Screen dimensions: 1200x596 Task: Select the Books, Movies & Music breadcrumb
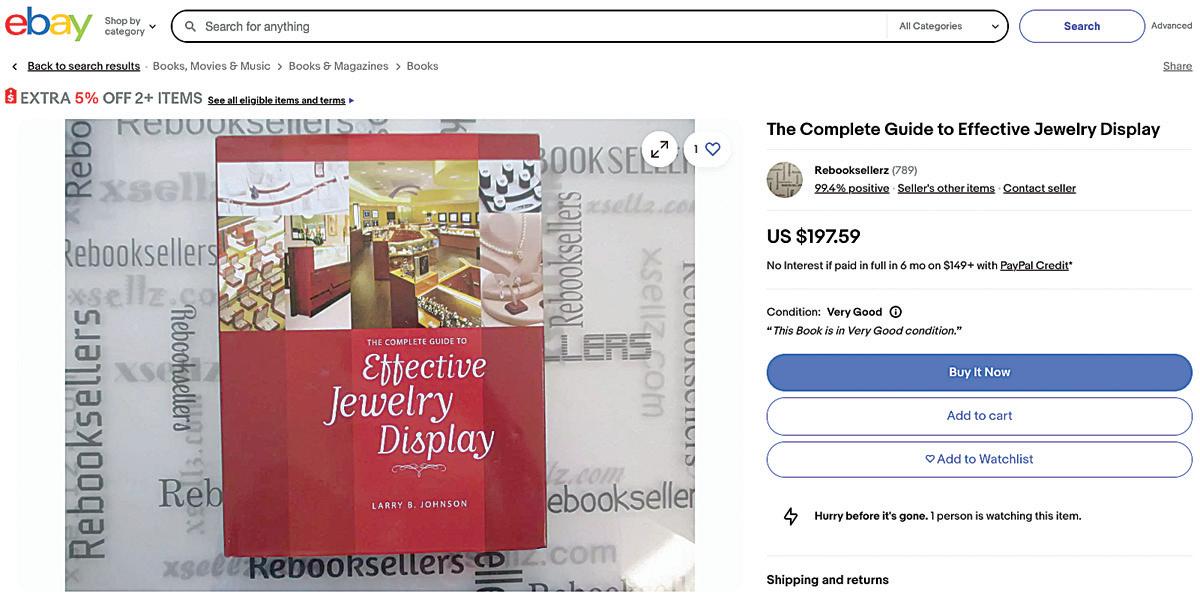pyautogui.click(x=212, y=67)
